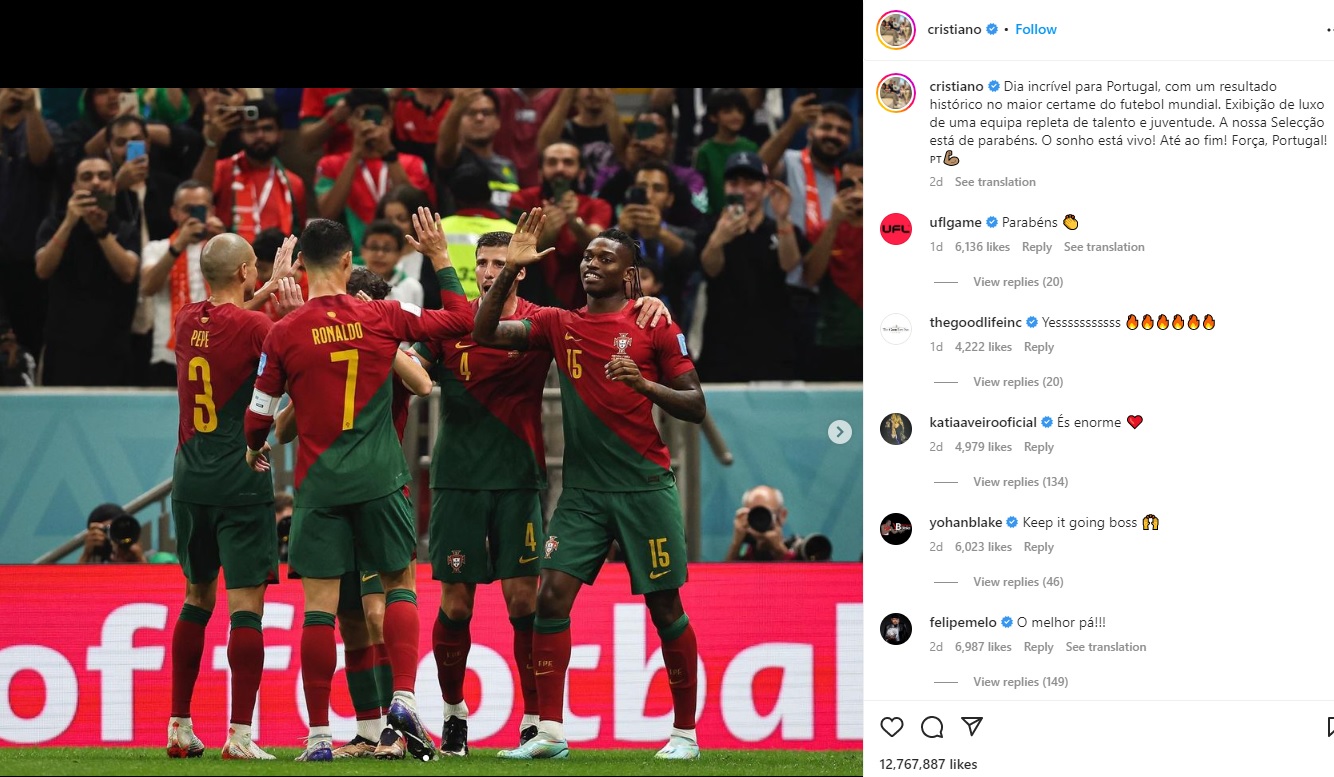Open cristiano's profile picture in header
1334x777 pixels.
(x=896, y=30)
